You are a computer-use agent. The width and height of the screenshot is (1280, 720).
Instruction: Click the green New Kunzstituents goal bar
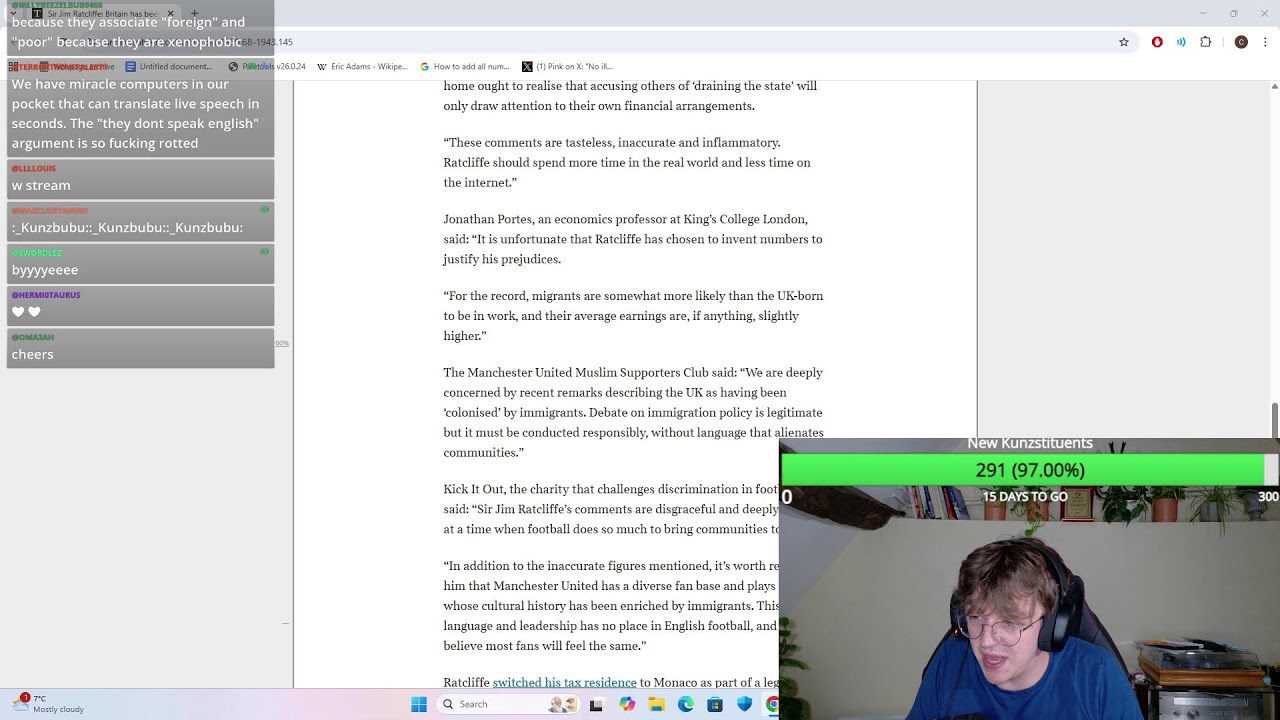[1029, 470]
